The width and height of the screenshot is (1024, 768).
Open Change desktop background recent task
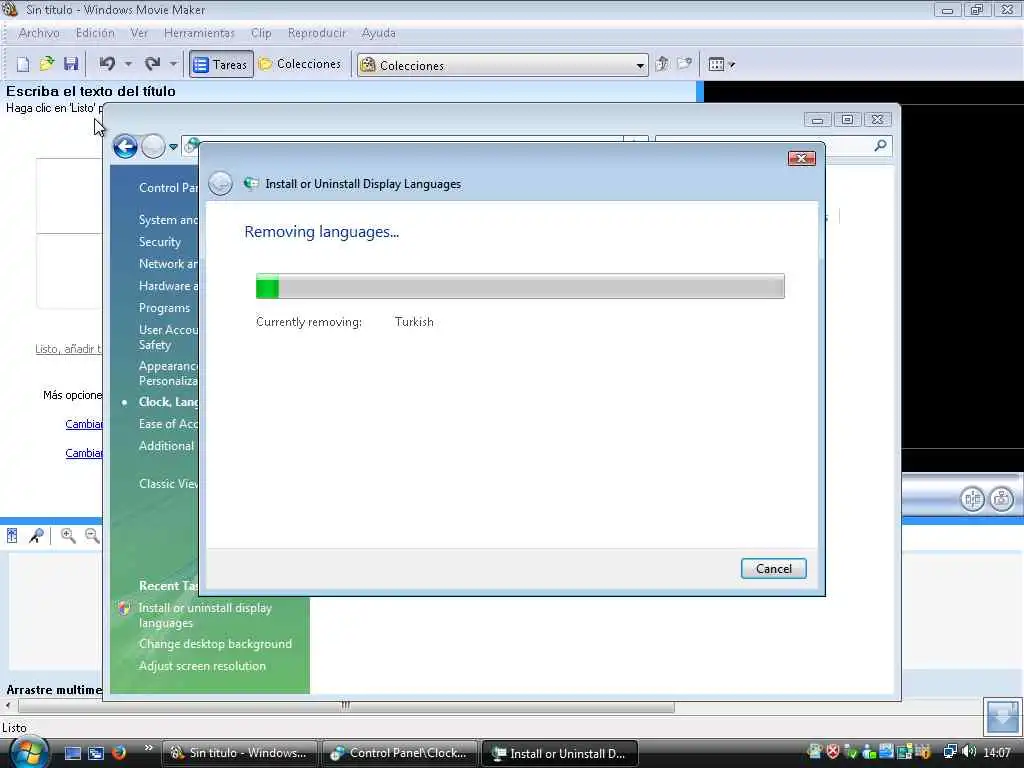(x=215, y=644)
